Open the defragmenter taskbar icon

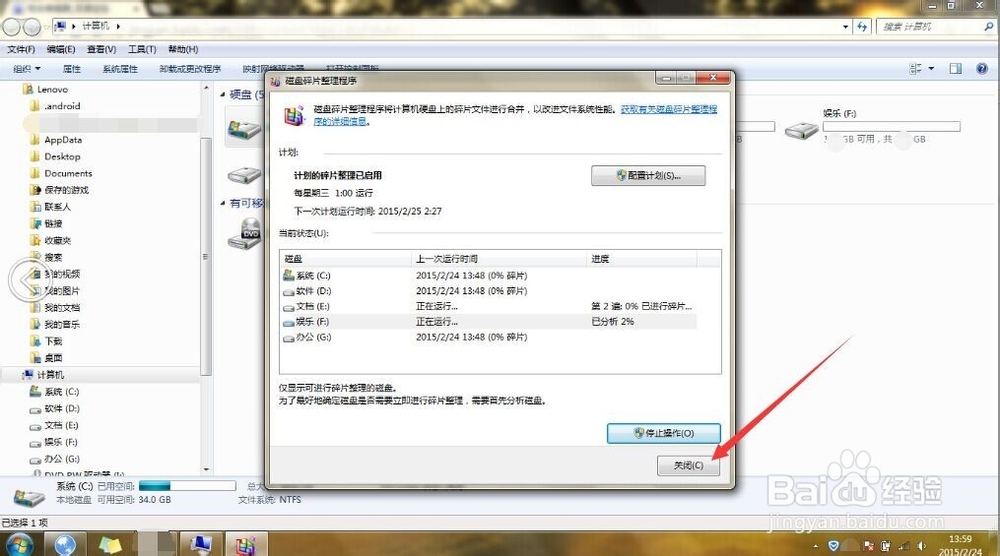(246, 545)
